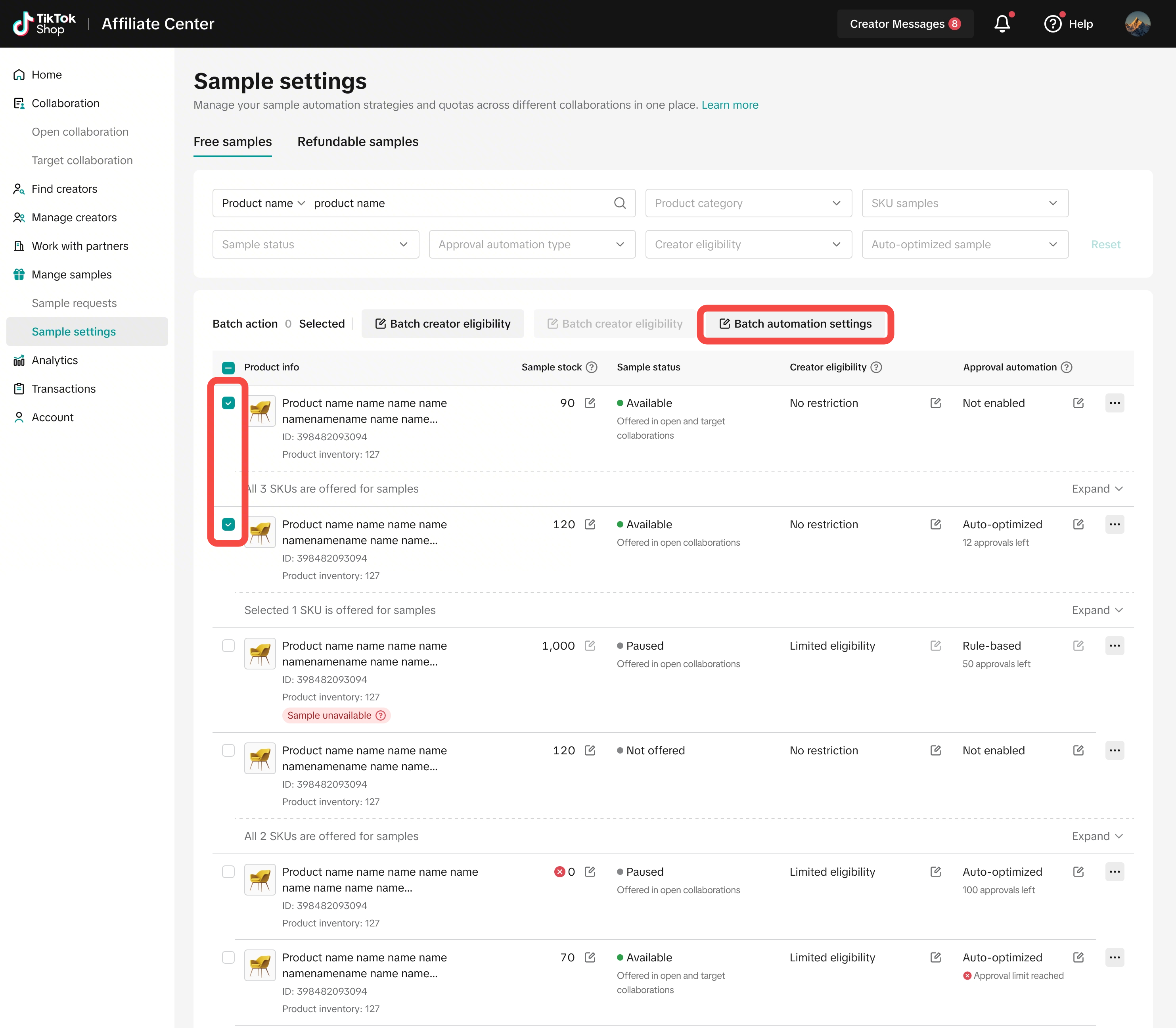Toggle the select-all checkbox in table header
This screenshot has width=1176, height=1028.
pyautogui.click(x=228, y=368)
